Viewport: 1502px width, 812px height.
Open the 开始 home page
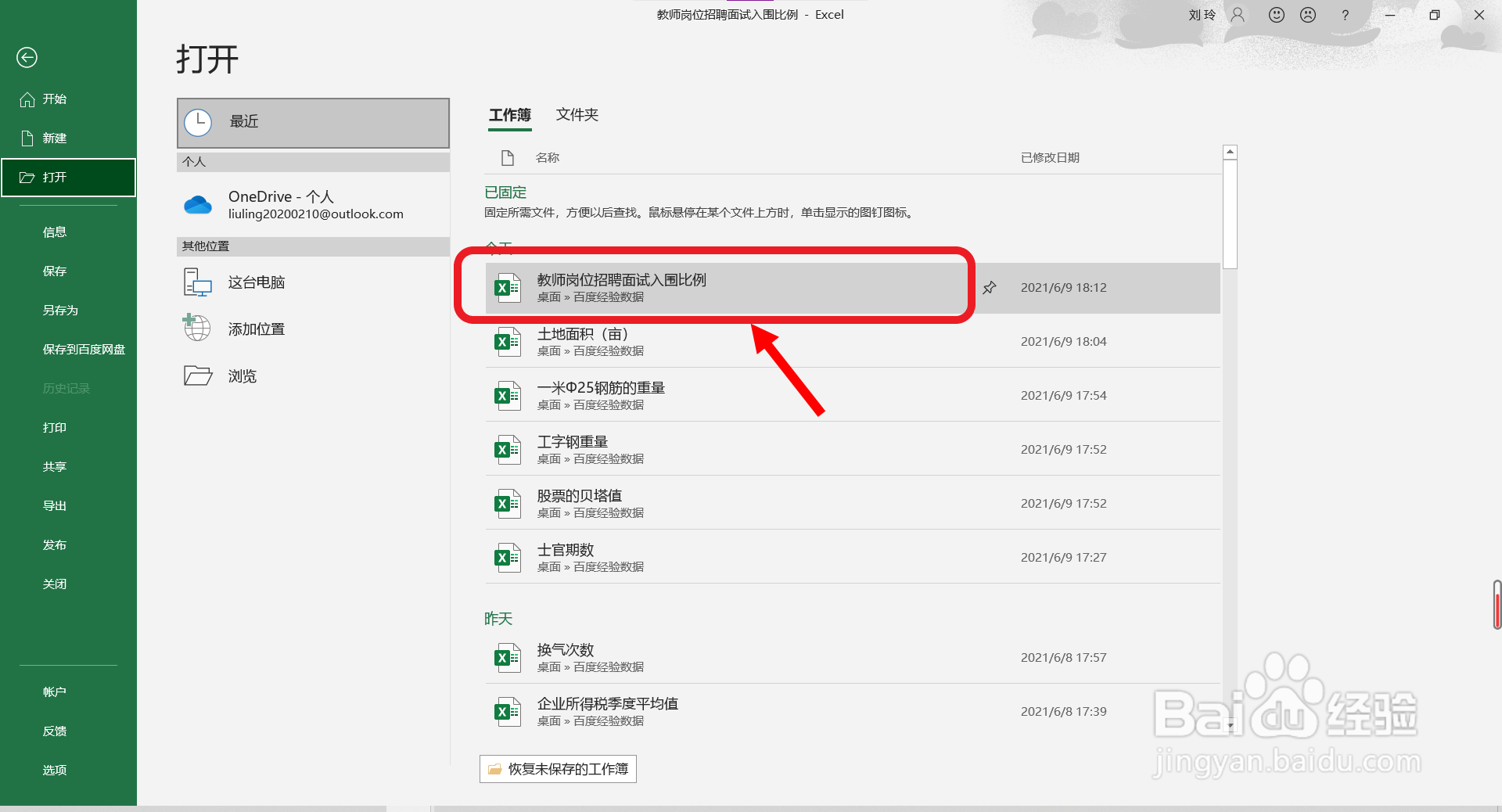pyautogui.click(x=68, y=99)
